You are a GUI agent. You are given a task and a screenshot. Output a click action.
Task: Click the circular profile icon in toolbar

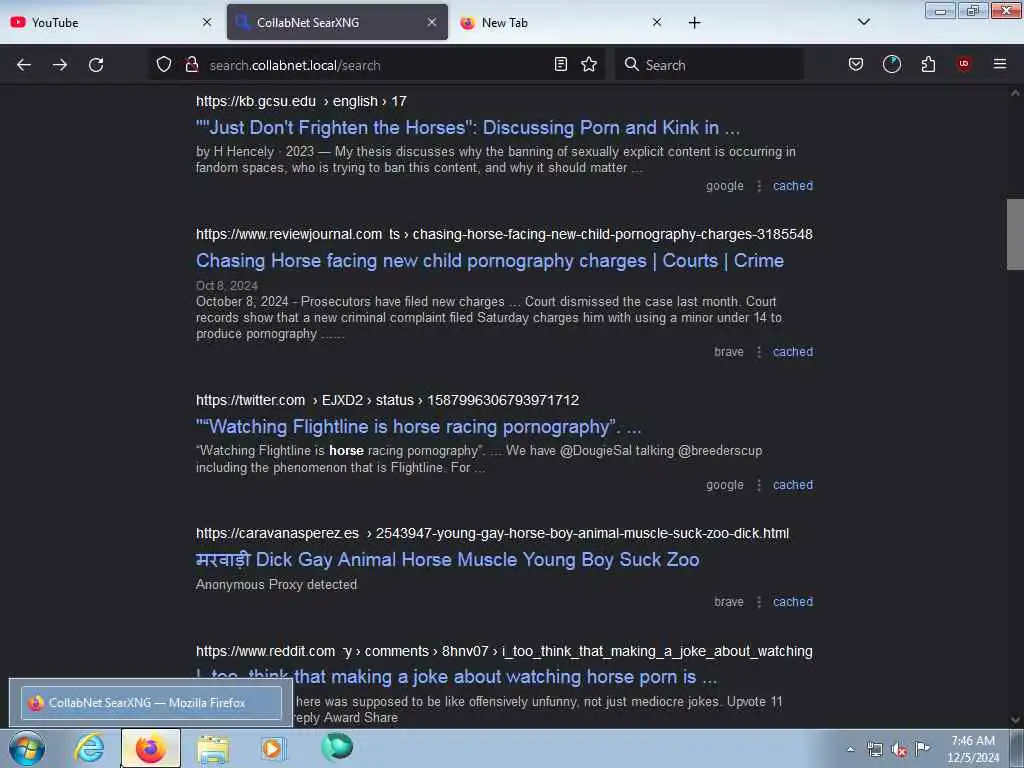point(891,64)
